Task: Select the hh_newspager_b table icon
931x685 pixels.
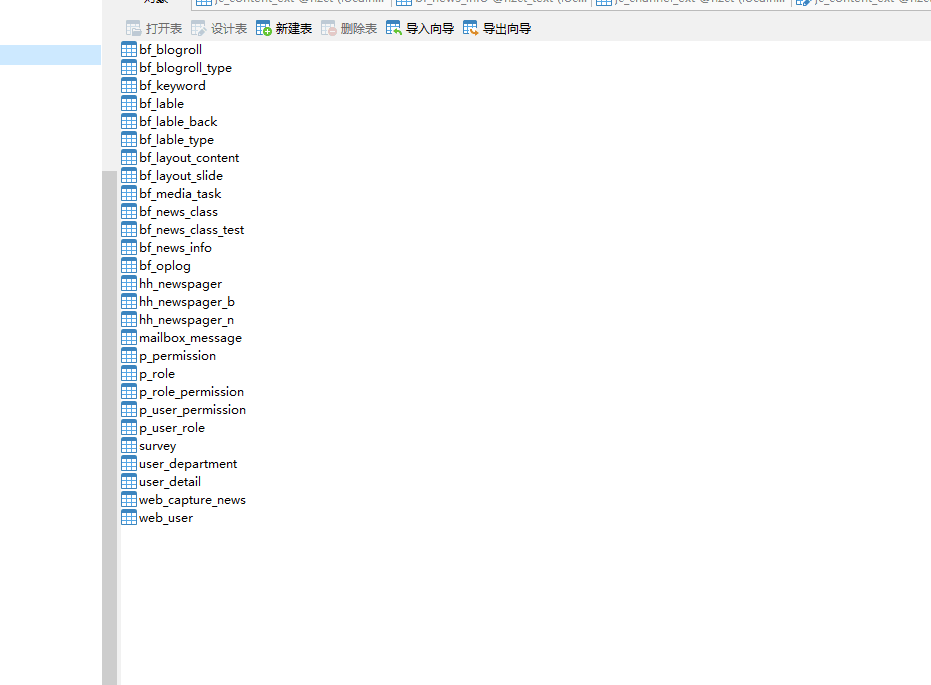Action: pos(129,302)
